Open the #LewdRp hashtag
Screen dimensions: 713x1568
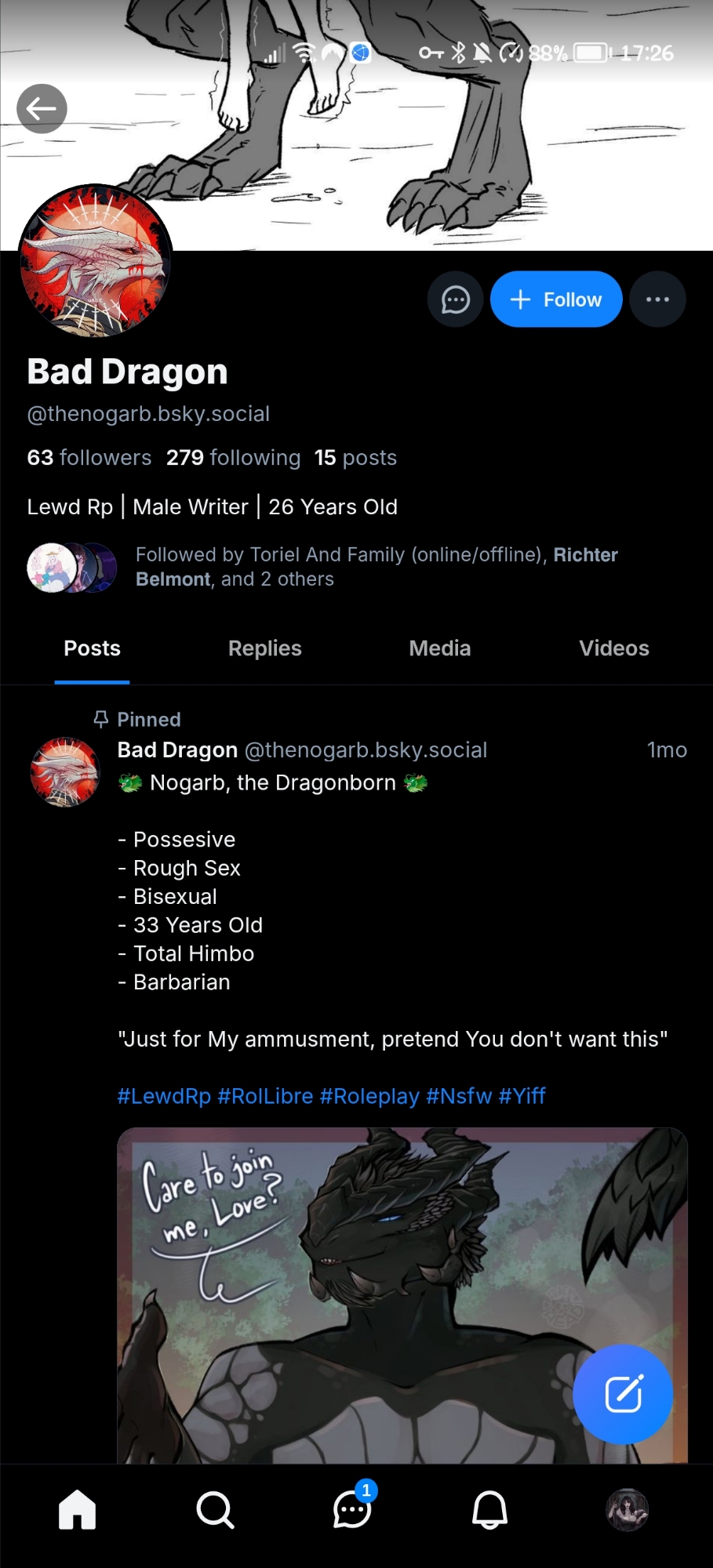point(164,1096)
